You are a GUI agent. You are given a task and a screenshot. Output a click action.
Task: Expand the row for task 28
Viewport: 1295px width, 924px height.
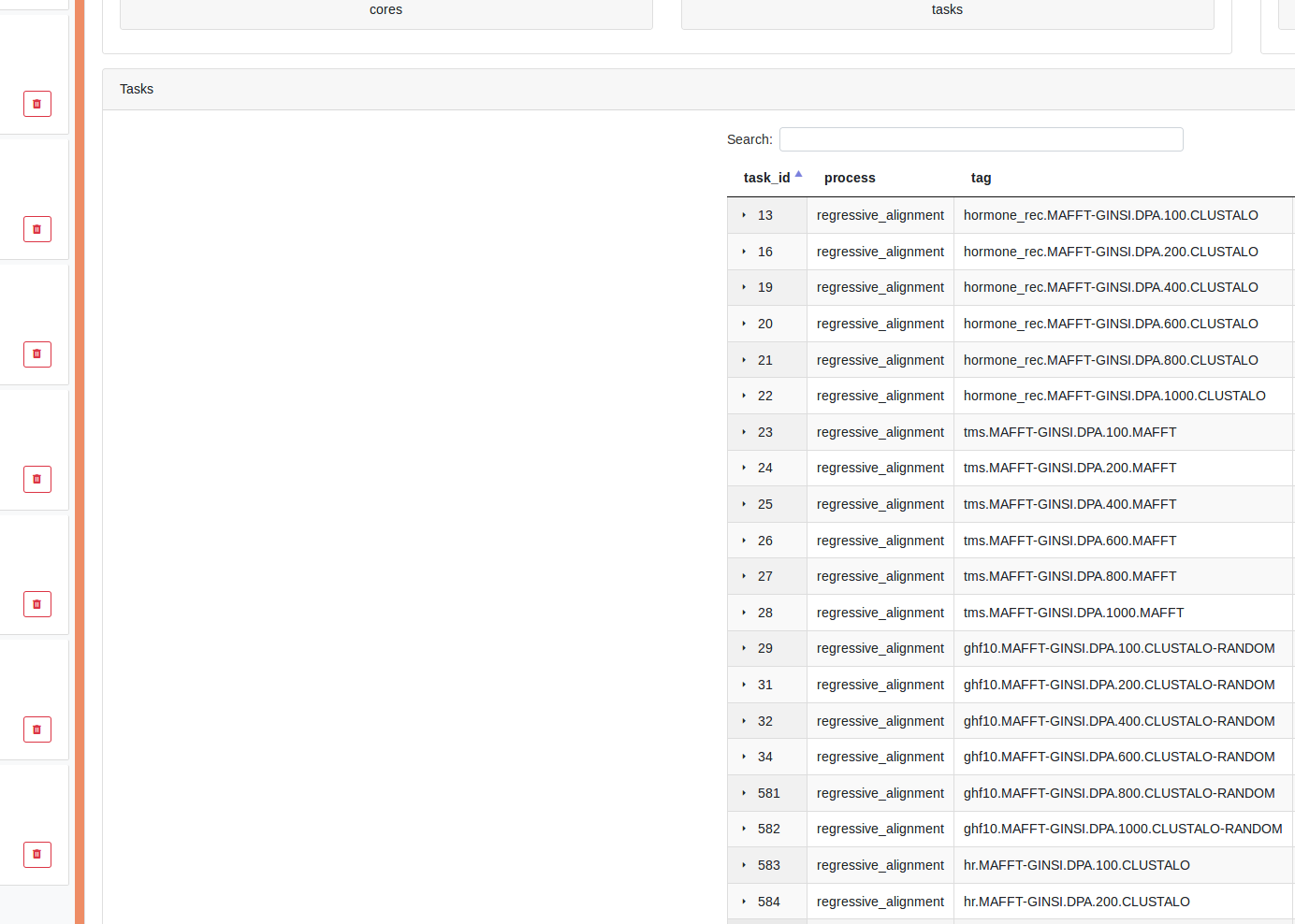(744, 613)
